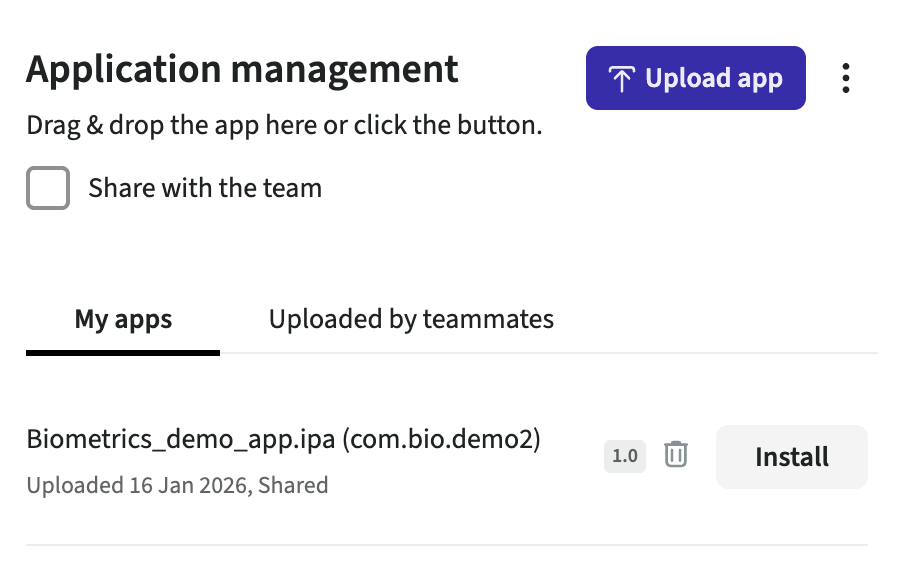Install the Biometrics_demo_app.ipa app

(791, 457)
